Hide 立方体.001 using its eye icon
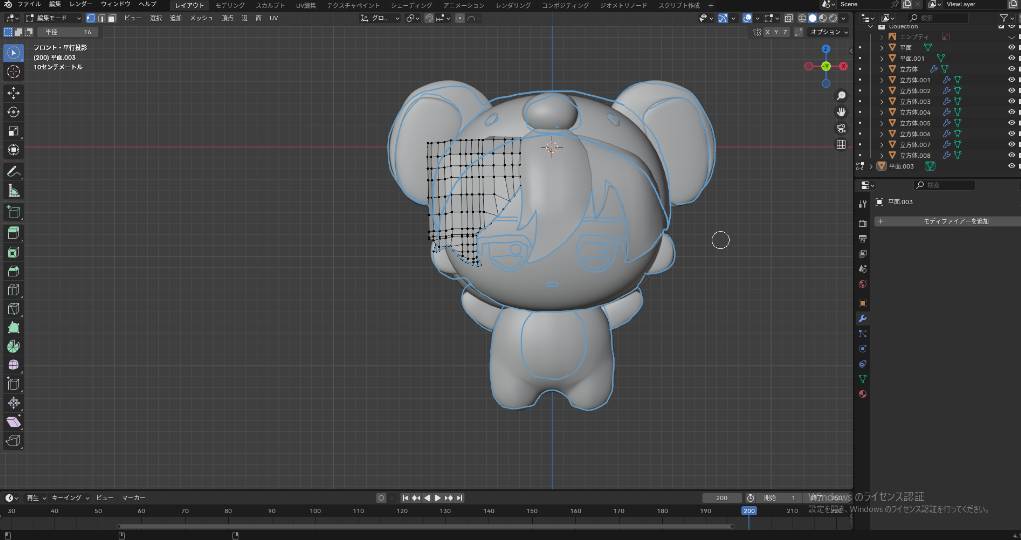Viewport: 1021px width, 540px height. point(1011,80)
